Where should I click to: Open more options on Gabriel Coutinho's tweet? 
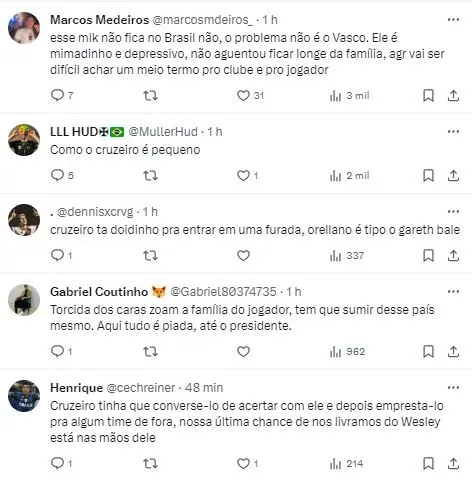tap(453, 292)
